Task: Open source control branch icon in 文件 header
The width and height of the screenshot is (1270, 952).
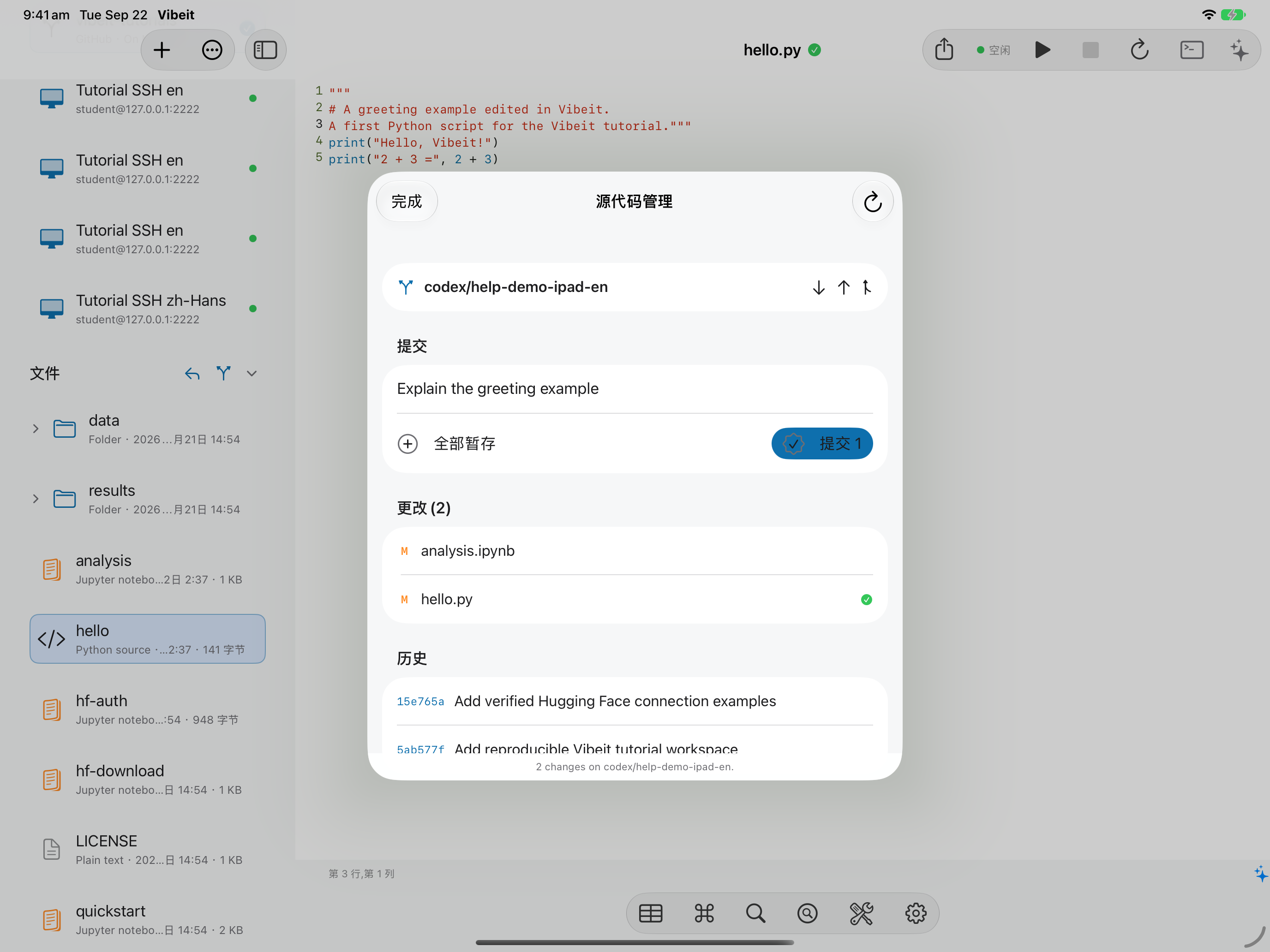Action: (223, 374)
